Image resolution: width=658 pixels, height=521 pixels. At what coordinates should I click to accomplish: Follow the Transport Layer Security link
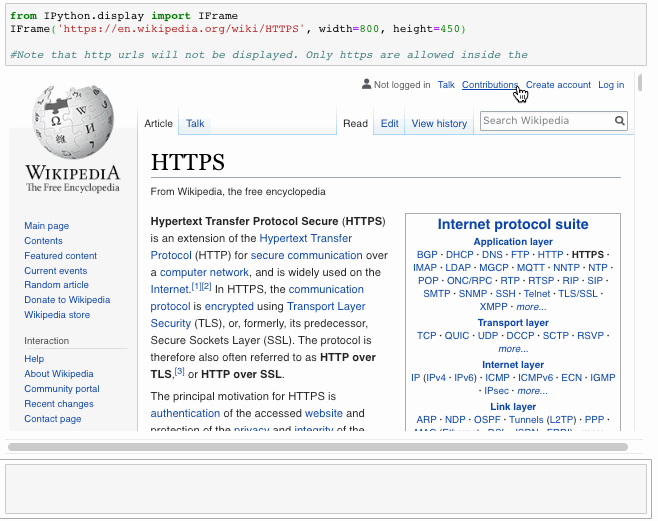point(326,307)
